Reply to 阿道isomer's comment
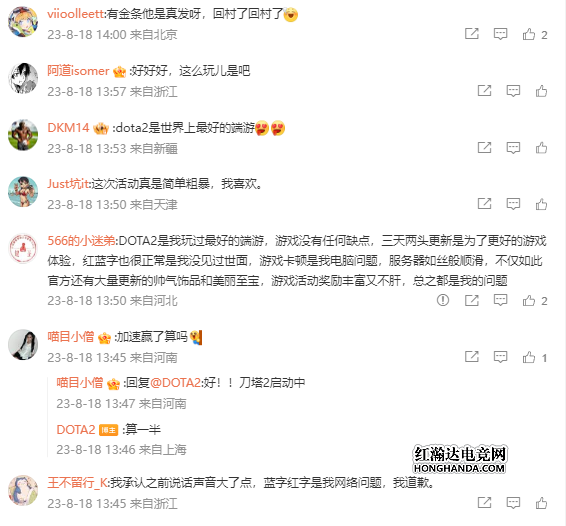Screen dimensions: 566x526 click(513, 91)
